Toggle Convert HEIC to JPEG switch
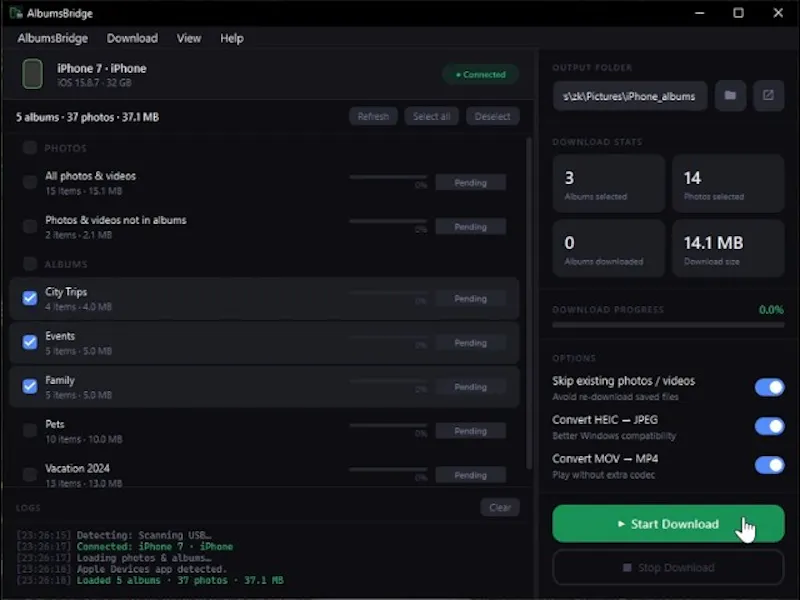This screenshot has width=800, height=600. [x=769, y=427]
